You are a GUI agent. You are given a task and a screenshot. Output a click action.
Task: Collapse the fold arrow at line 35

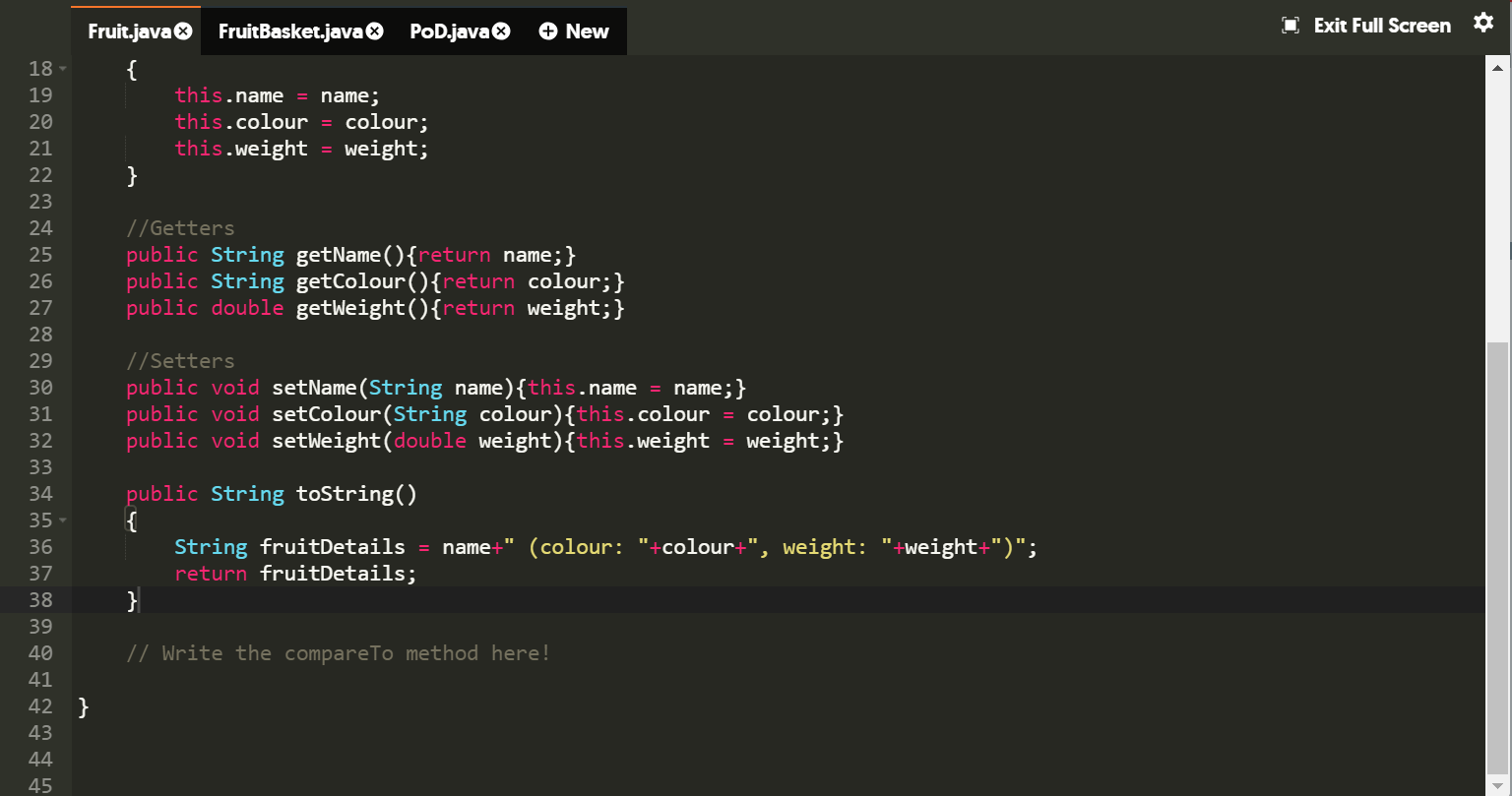point(62,520)
